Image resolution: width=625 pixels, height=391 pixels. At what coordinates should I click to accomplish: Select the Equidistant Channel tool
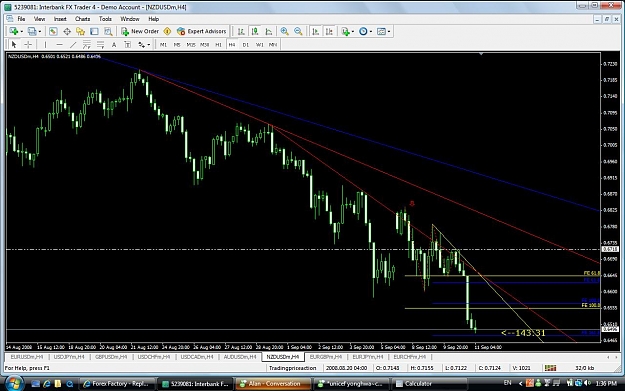pos(86,45)
